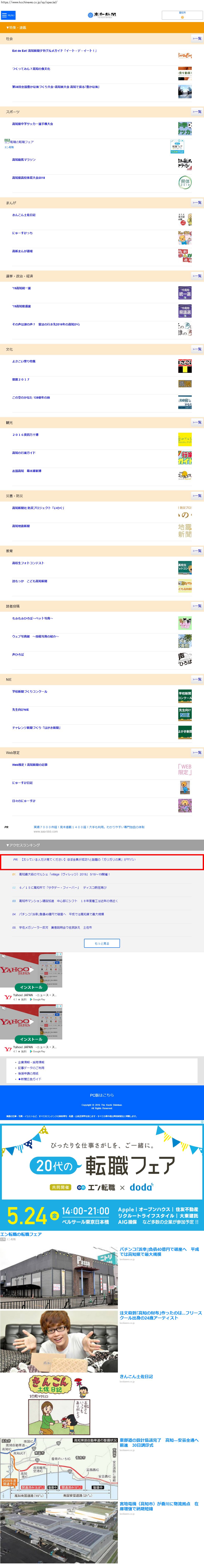Open the この空のかなた 138億年の旅 link
204x1568 pixels.
pos(31,398)
